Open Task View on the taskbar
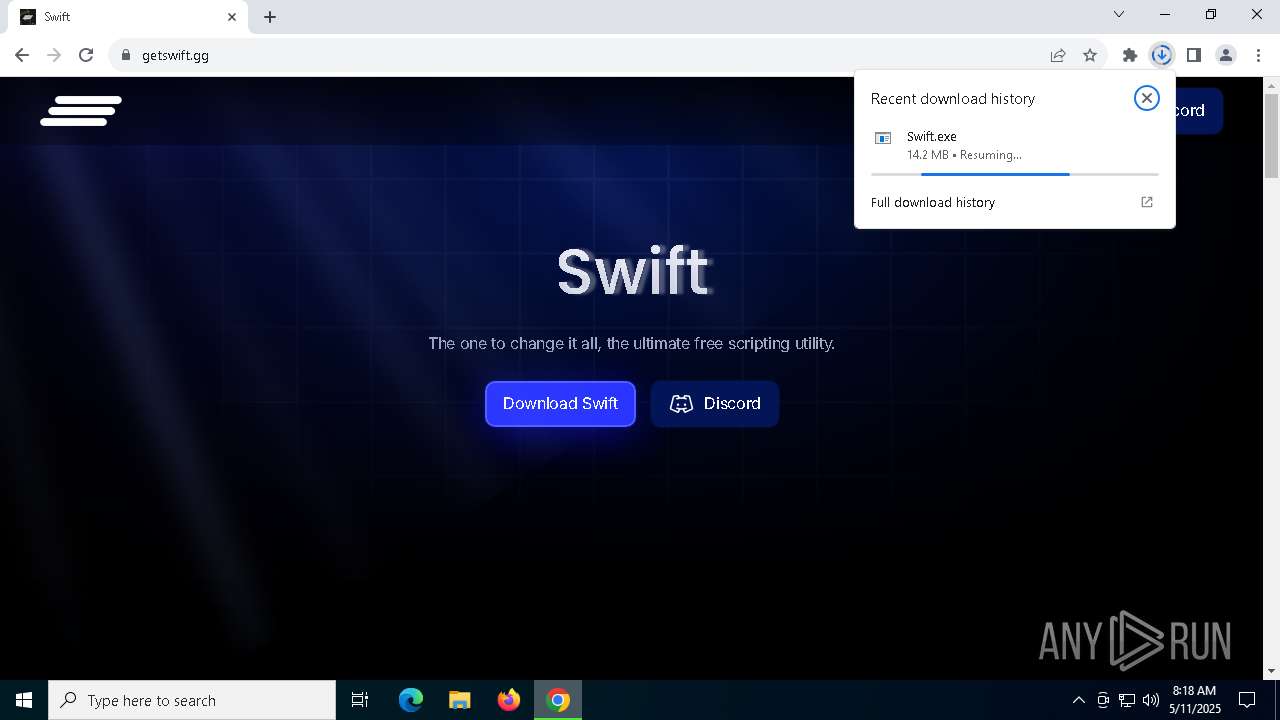The width and height of the screenshot is (1280, 720). point(360,700)
